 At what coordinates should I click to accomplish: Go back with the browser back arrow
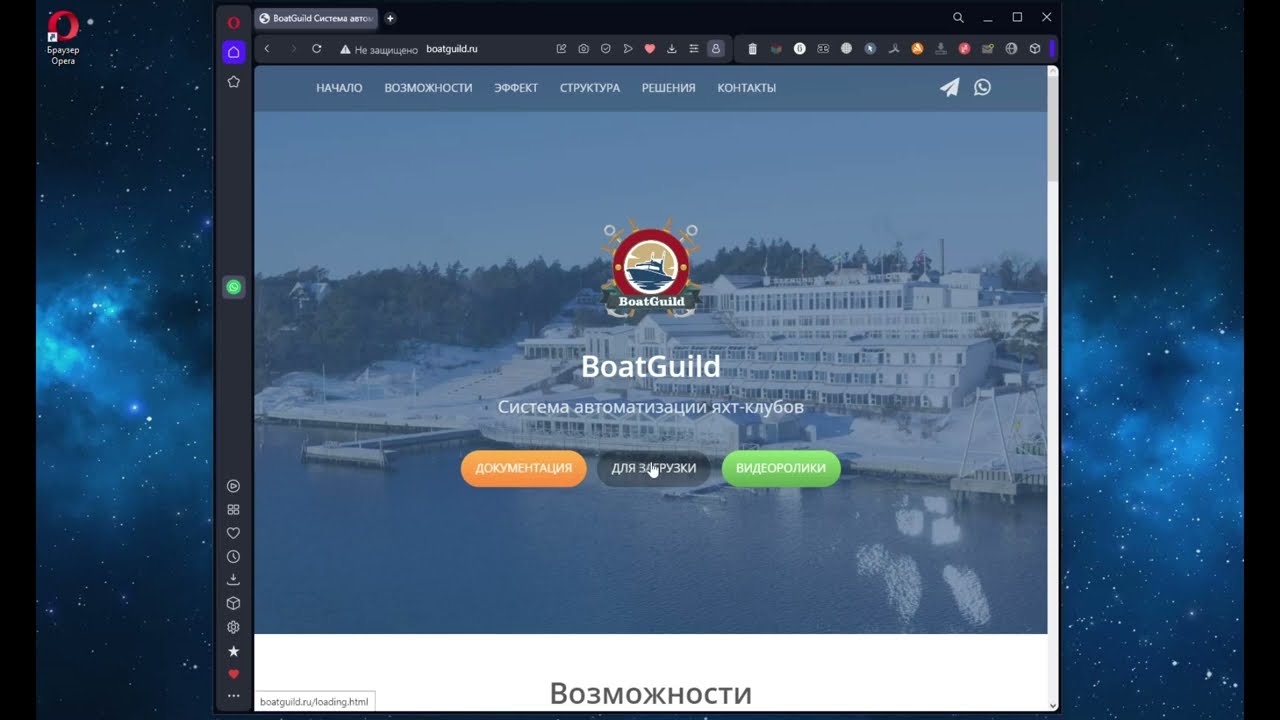267,48
